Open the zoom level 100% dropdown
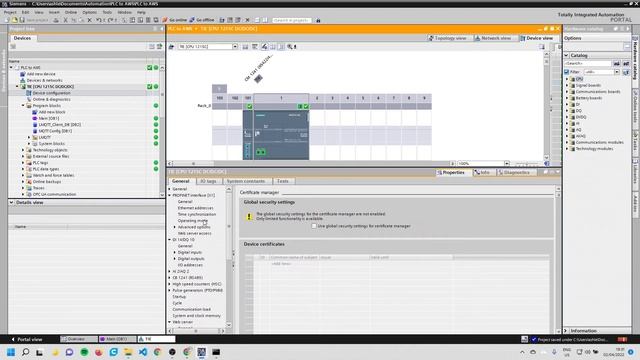640x360 pixels. 507,164
